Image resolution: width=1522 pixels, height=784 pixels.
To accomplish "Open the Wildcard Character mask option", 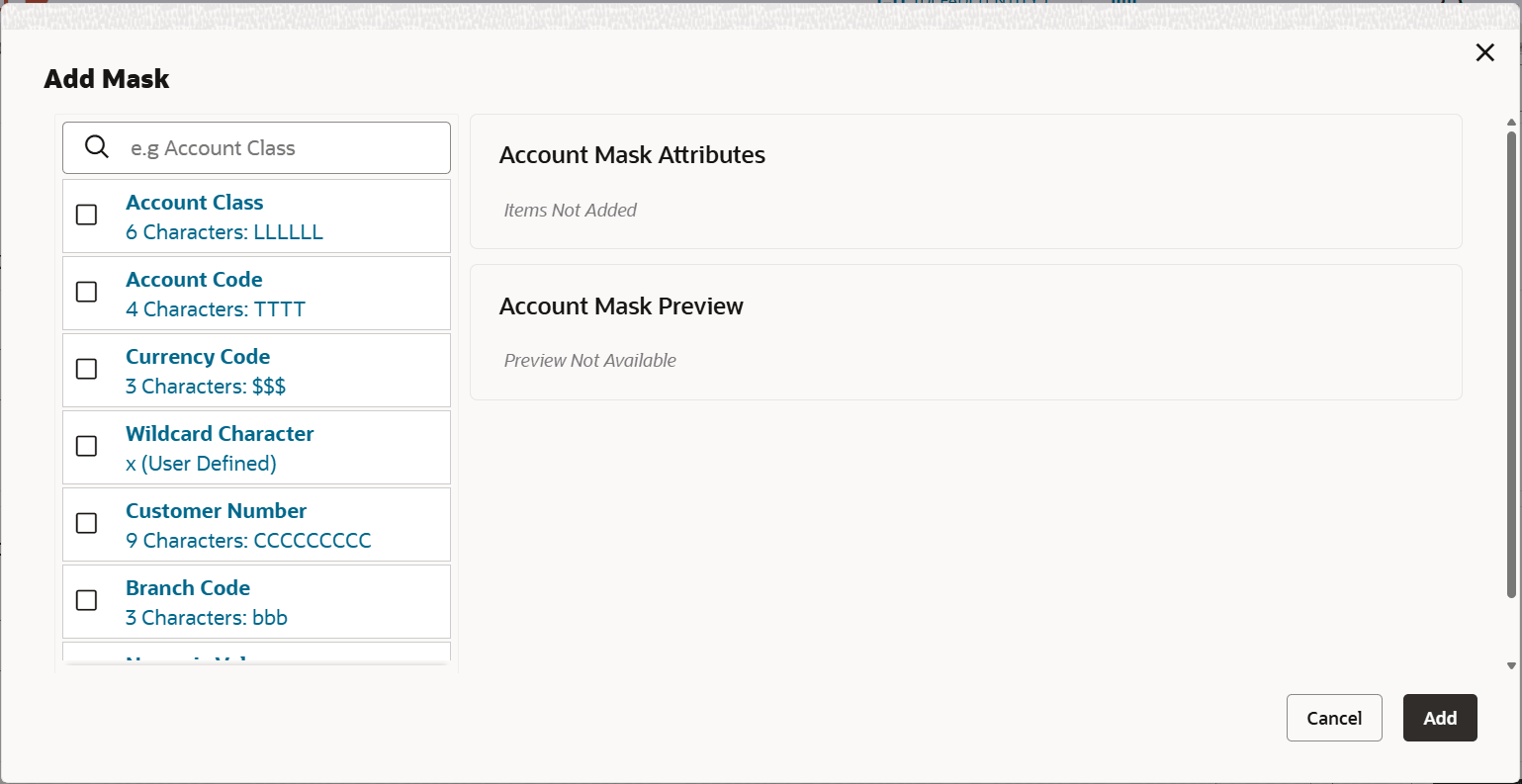I will click(x=220, y=433).
